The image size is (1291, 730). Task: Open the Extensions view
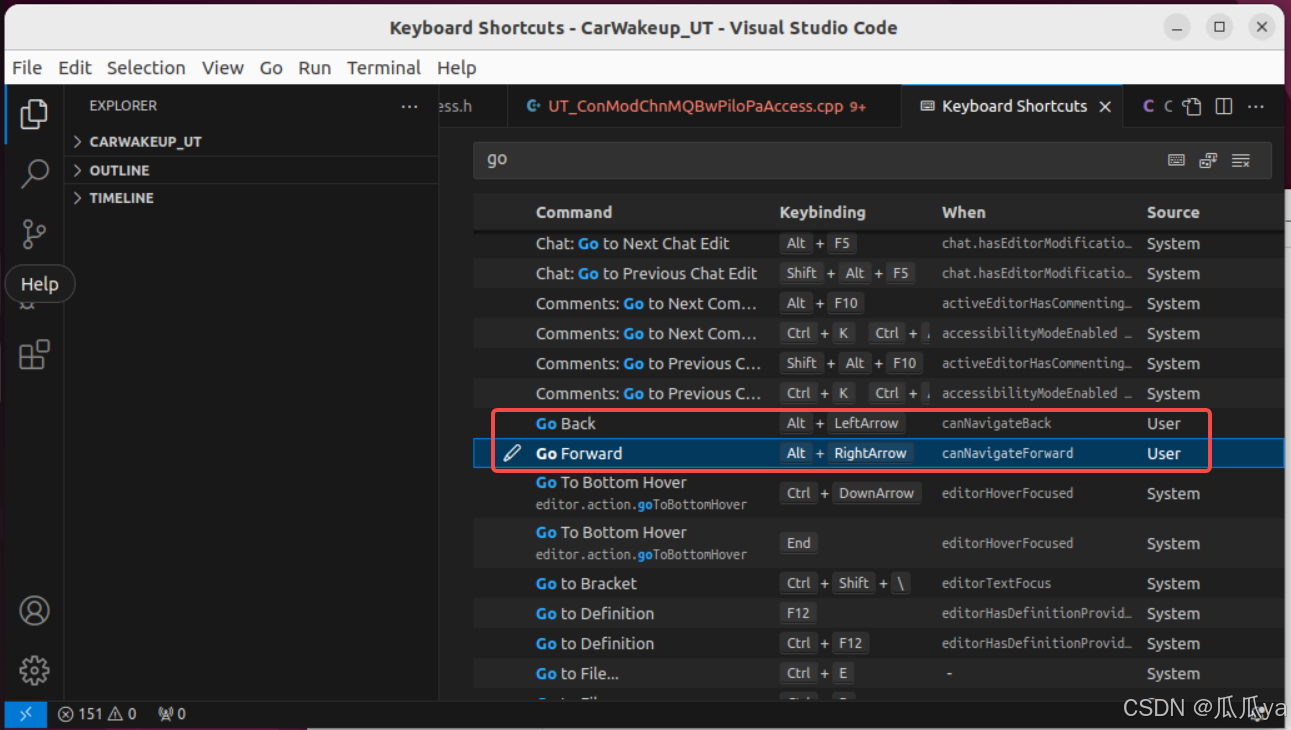coord(34,354)
